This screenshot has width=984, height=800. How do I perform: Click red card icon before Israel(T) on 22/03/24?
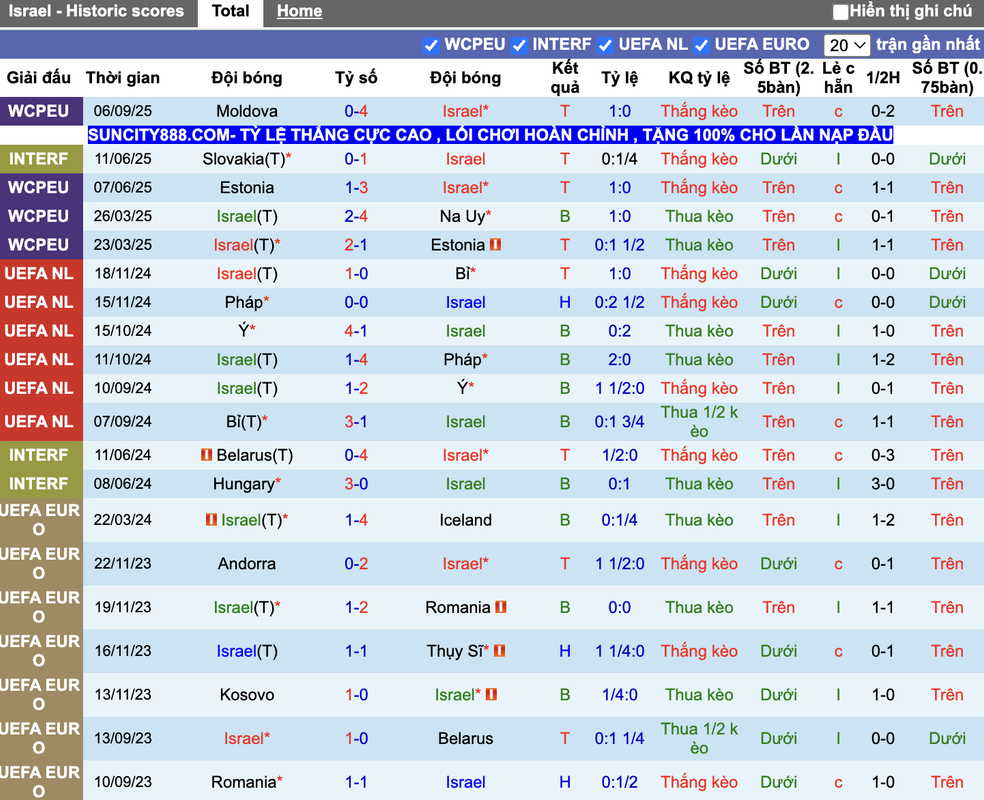(x=211, y=520)
